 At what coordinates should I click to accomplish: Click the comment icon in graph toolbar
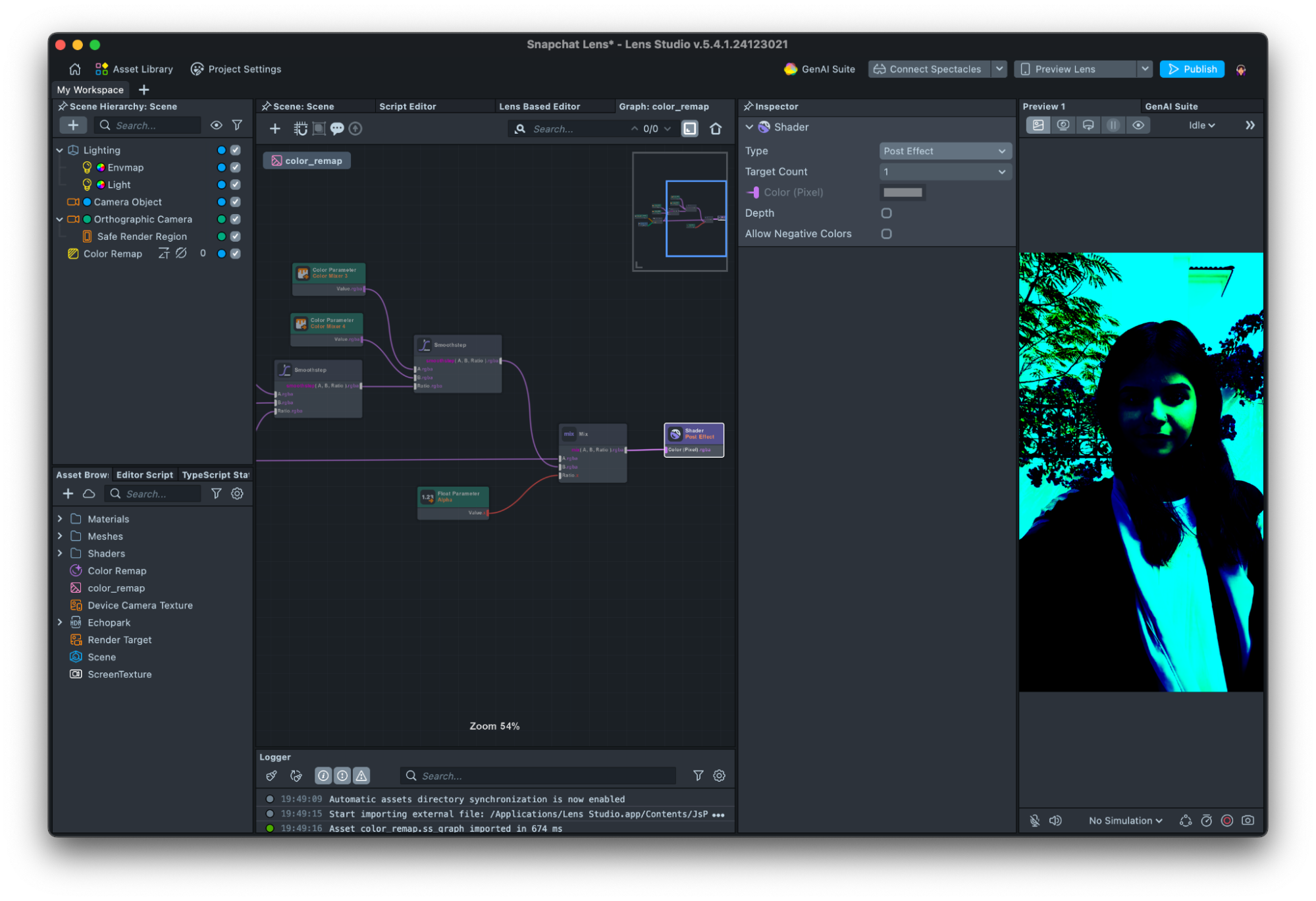click(x=337, y=128)
